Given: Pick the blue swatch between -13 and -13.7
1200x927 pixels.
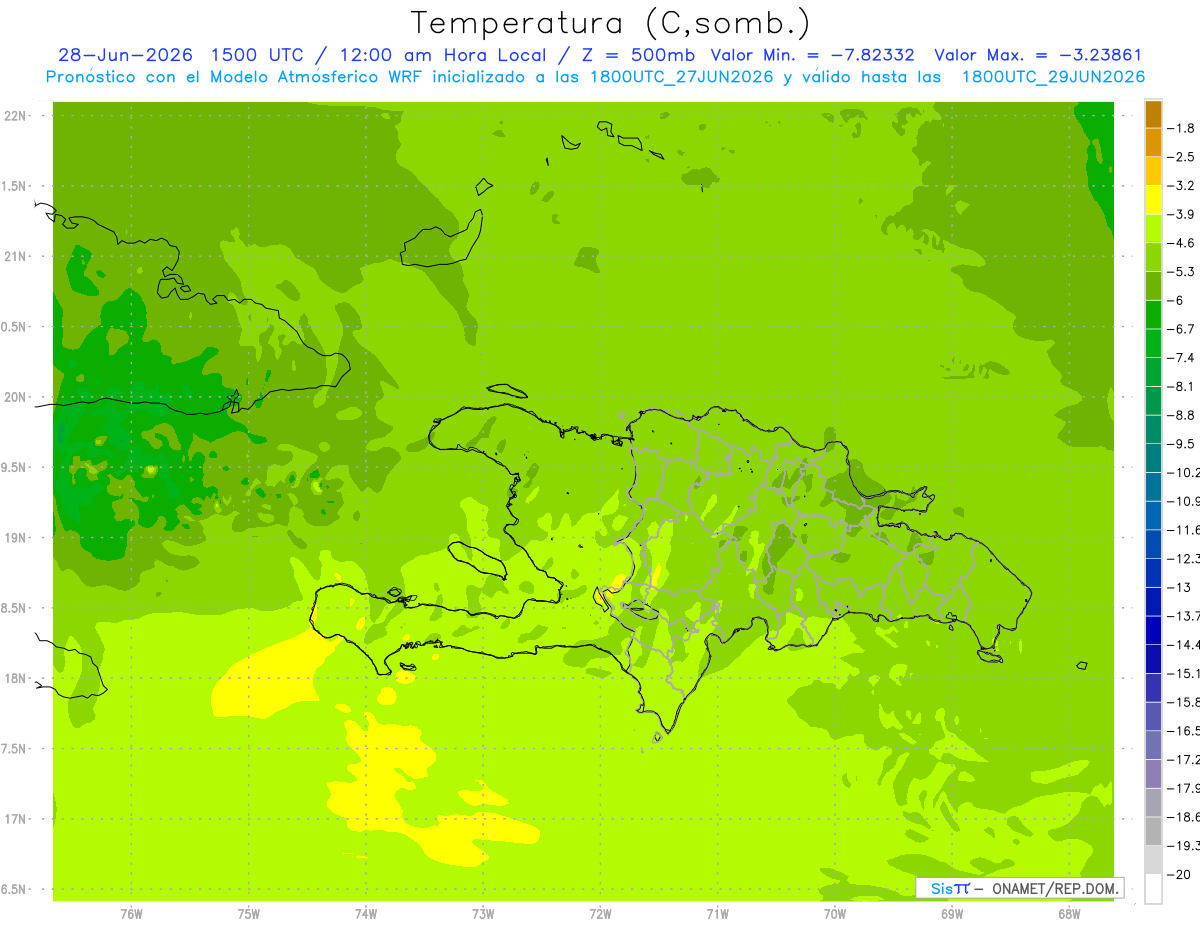Looking at the screenshot, I should [x=1153, y=602].
